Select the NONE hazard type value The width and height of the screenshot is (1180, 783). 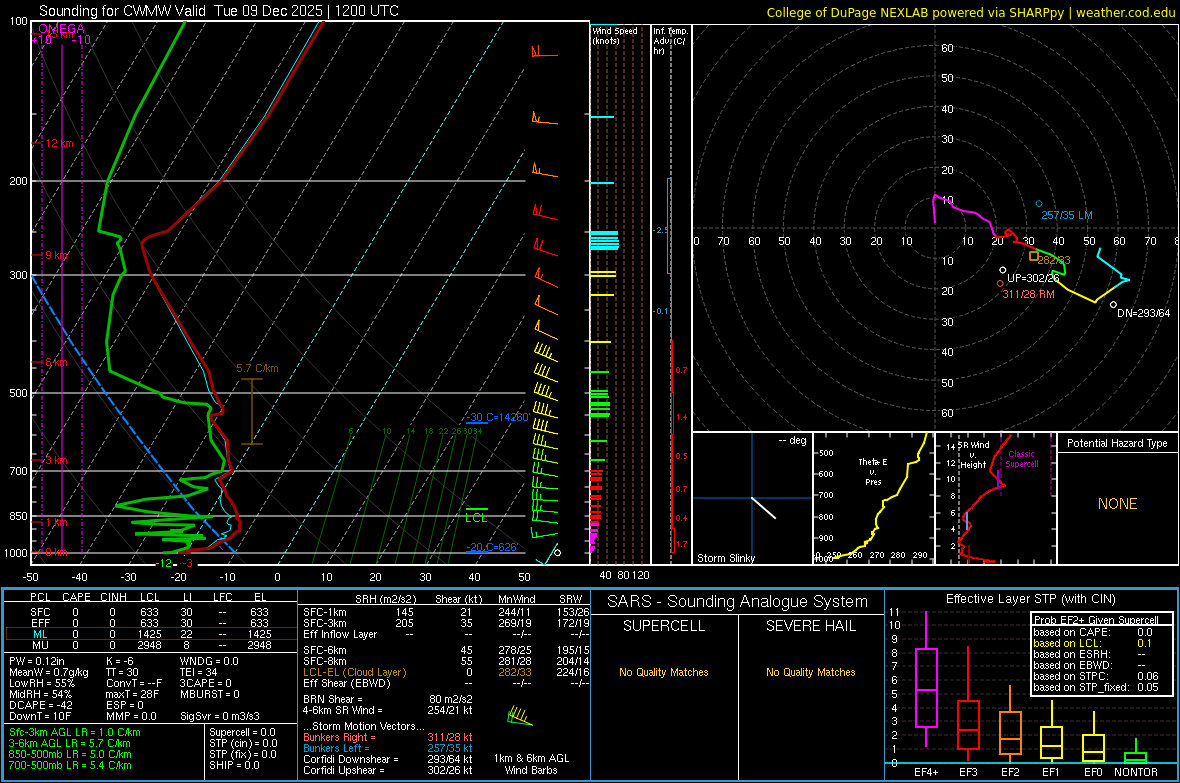[x=1117, y=504]
